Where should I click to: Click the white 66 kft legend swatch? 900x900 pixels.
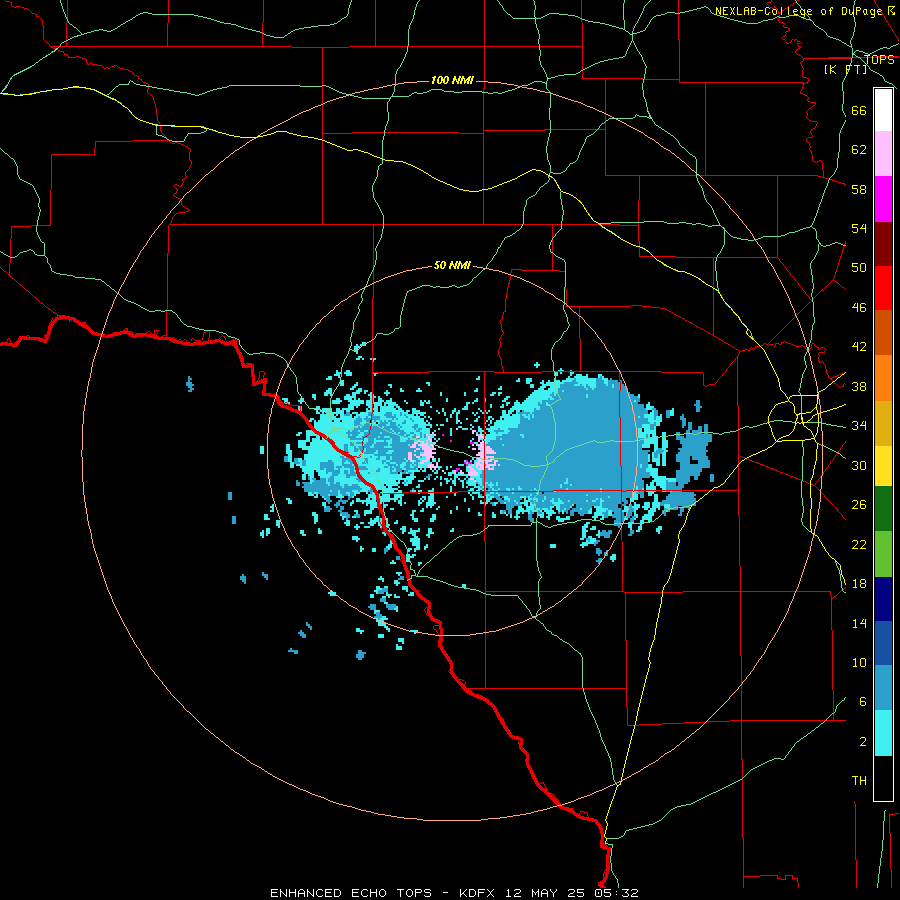[883, 110]
